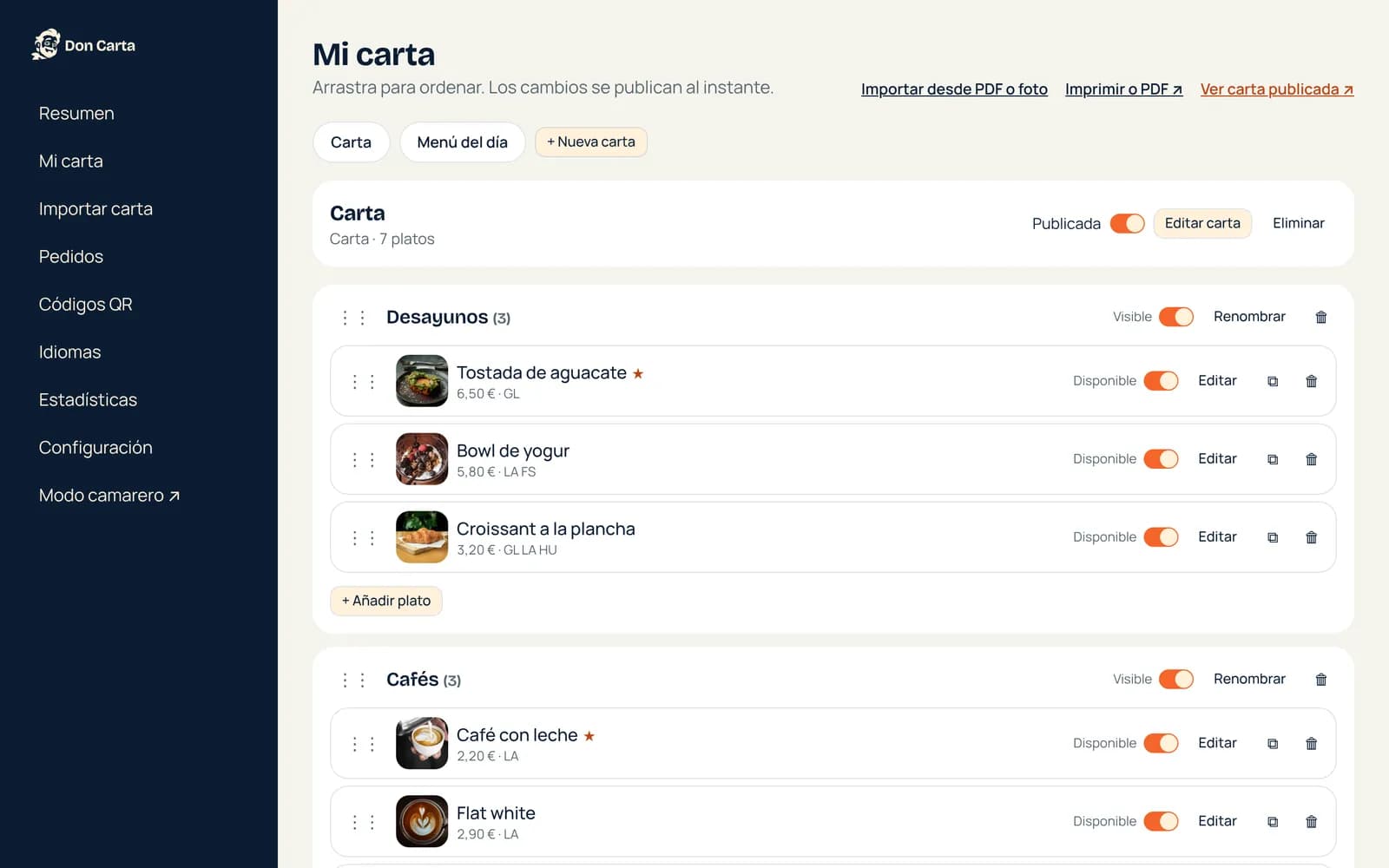Image resolution: width=1389 pixels, height=868 pixels.
Task: Switch to the Carta tab
Action: click(351, 142)
